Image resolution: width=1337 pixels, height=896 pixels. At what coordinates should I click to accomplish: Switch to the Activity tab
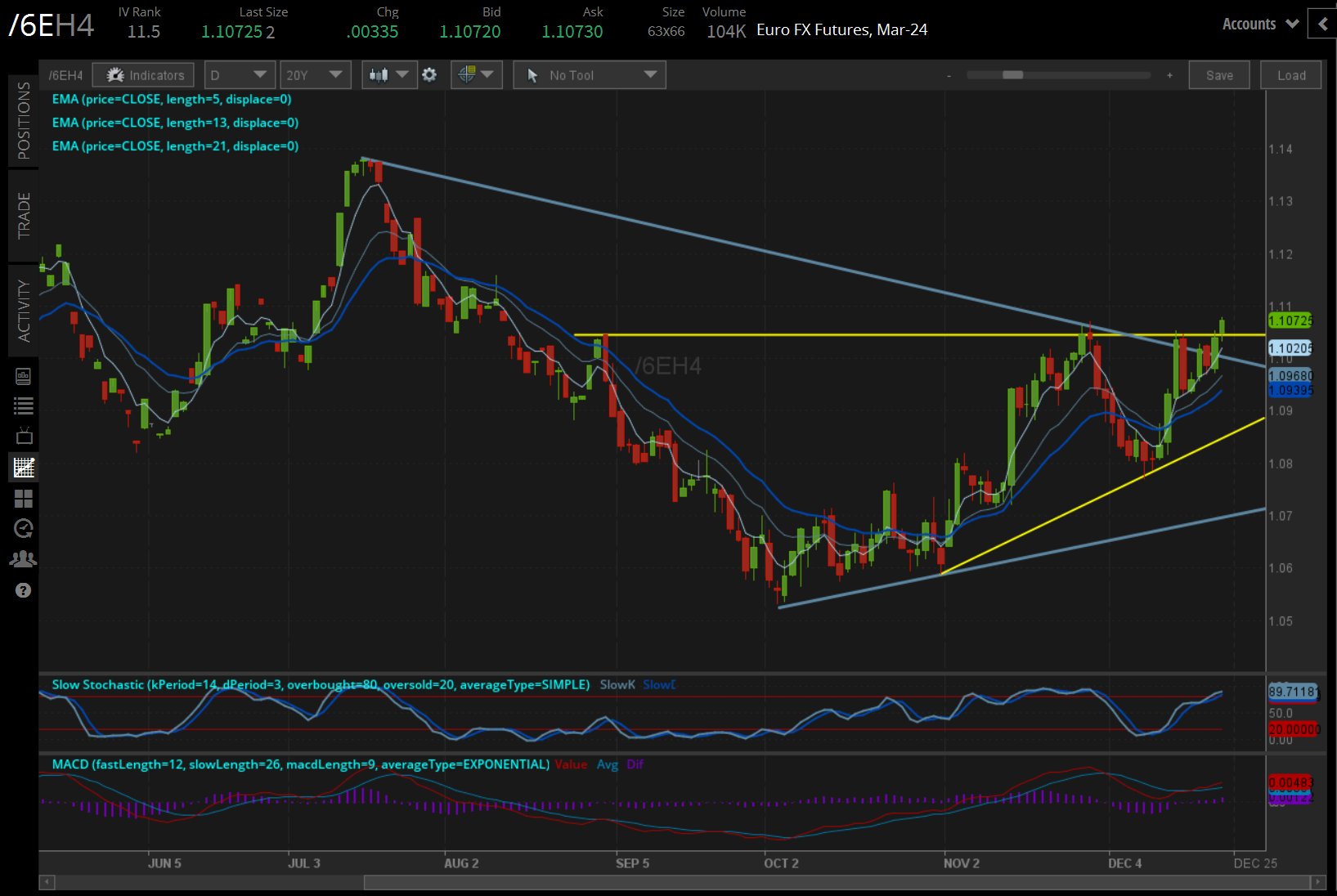24,310
